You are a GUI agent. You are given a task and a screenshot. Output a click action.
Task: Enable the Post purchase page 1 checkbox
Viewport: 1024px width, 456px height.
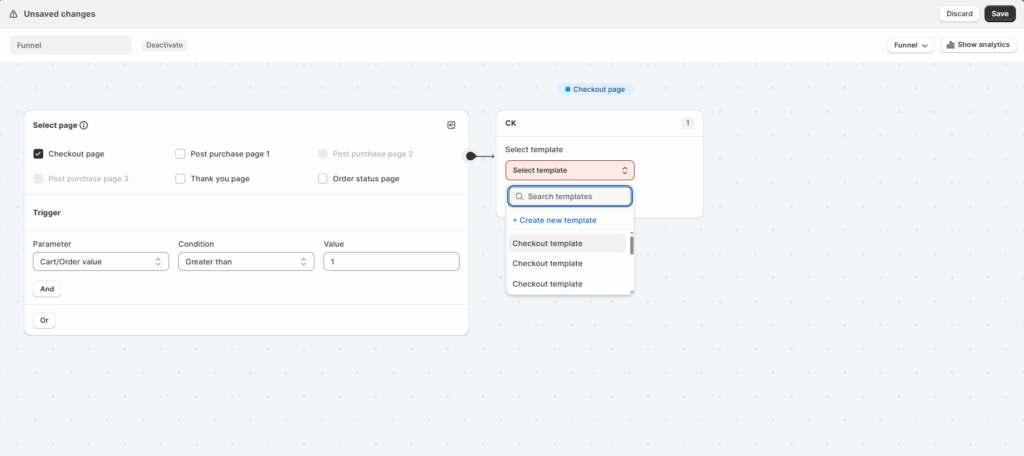point(180,154)
